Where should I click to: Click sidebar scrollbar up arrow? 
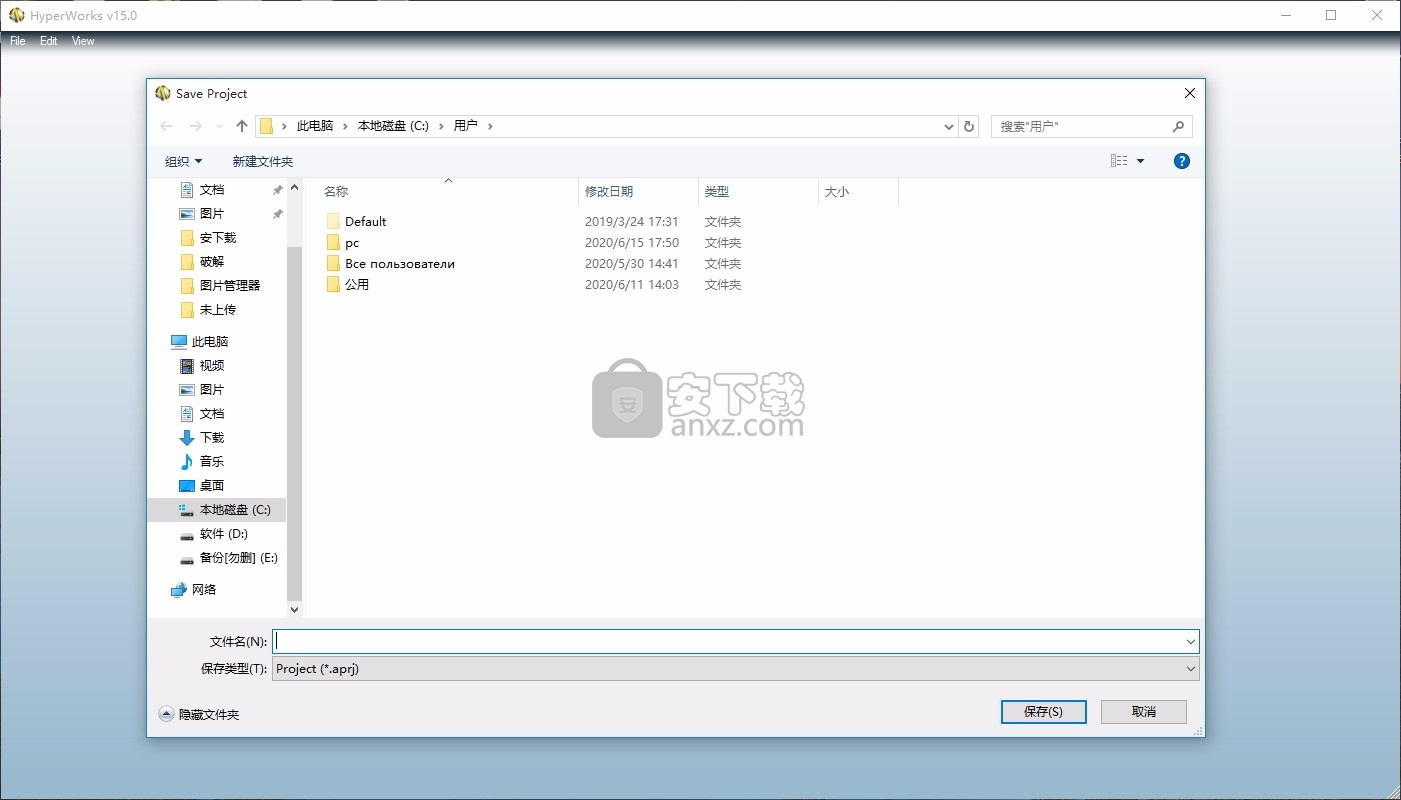pos(294,188)
